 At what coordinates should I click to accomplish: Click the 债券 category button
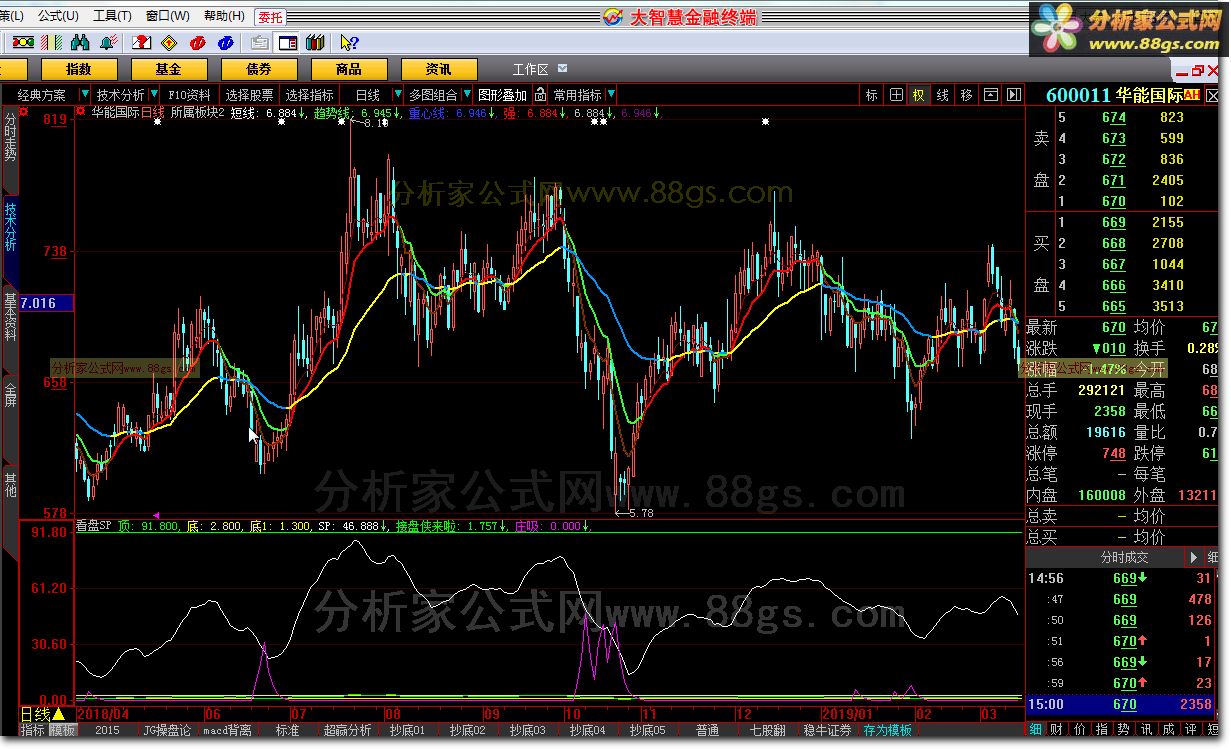(x=258, y=69)
